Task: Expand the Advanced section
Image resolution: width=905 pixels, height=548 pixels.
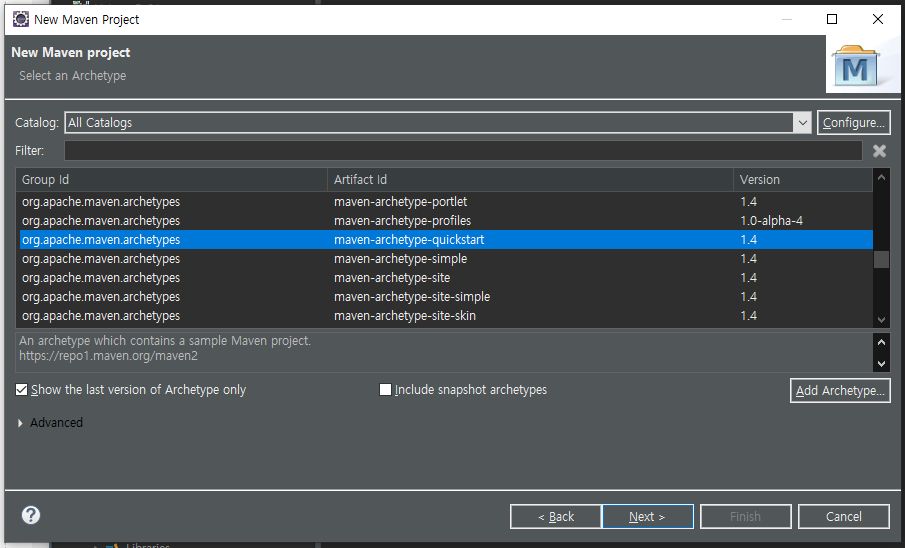Action: point(20,423)
